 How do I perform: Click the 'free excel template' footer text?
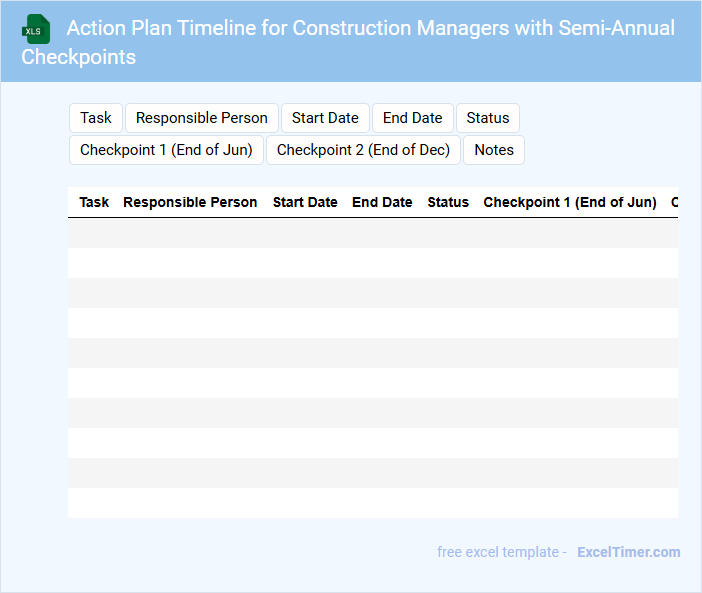500,552
